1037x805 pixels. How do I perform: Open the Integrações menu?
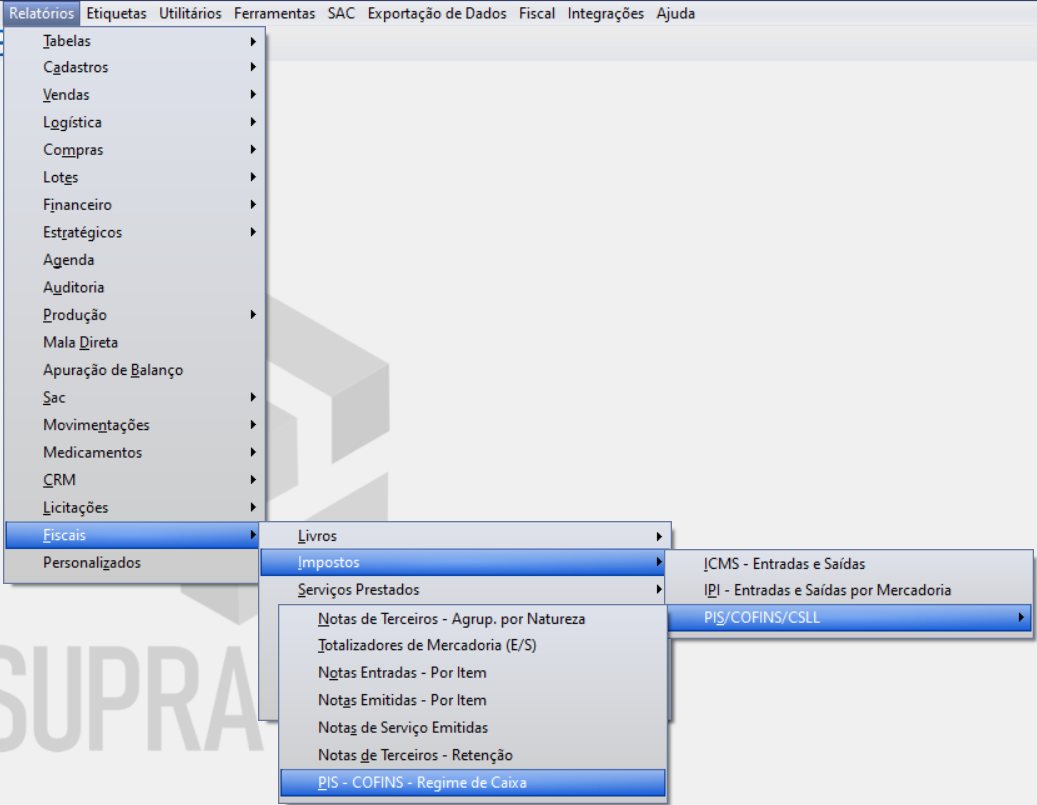(x=605, y=14)
